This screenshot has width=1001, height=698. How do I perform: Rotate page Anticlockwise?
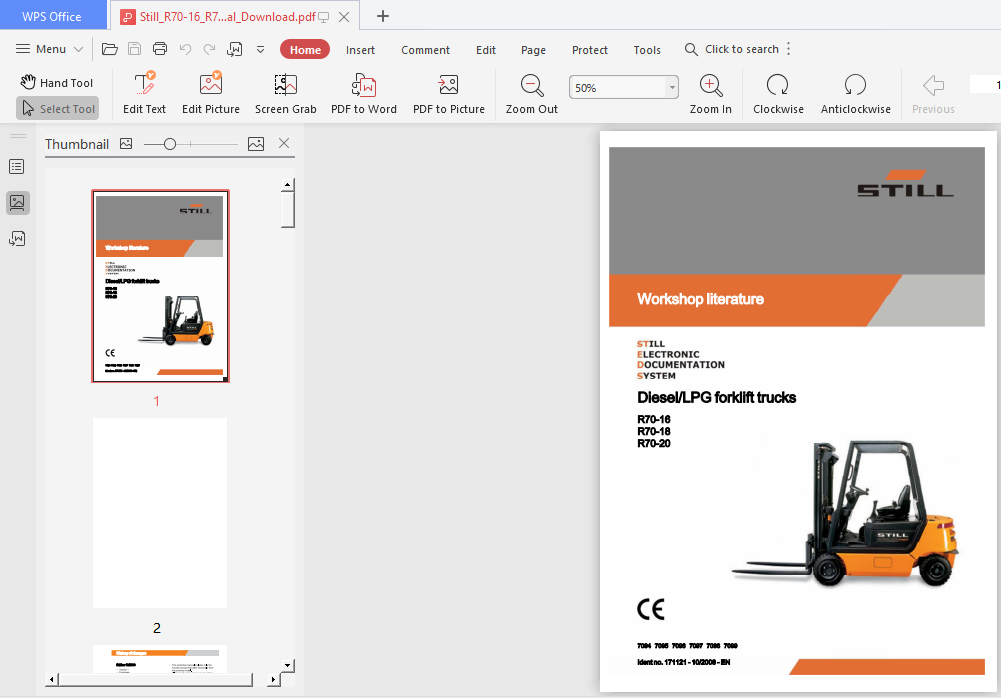[x=855, y=93]
